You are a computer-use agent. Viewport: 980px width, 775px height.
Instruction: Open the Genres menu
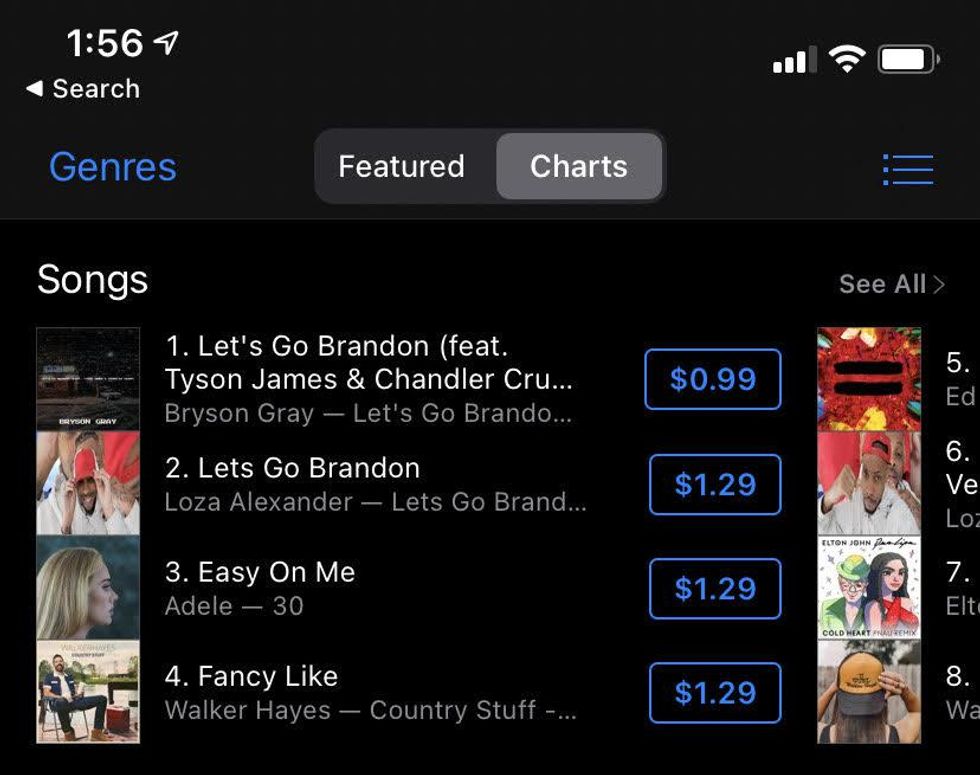[113, 167]
